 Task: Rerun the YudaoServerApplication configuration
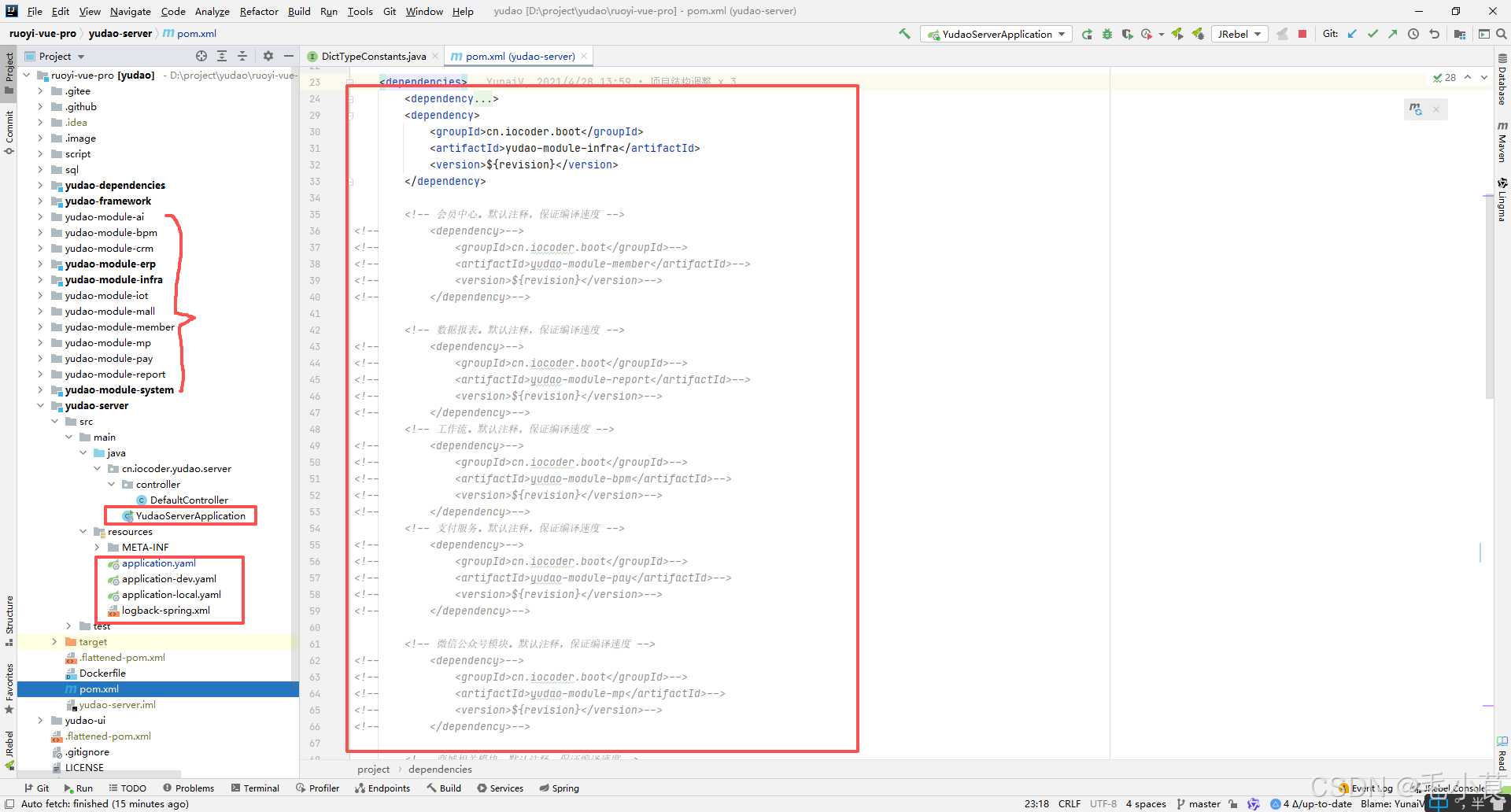pos(1087,34)
